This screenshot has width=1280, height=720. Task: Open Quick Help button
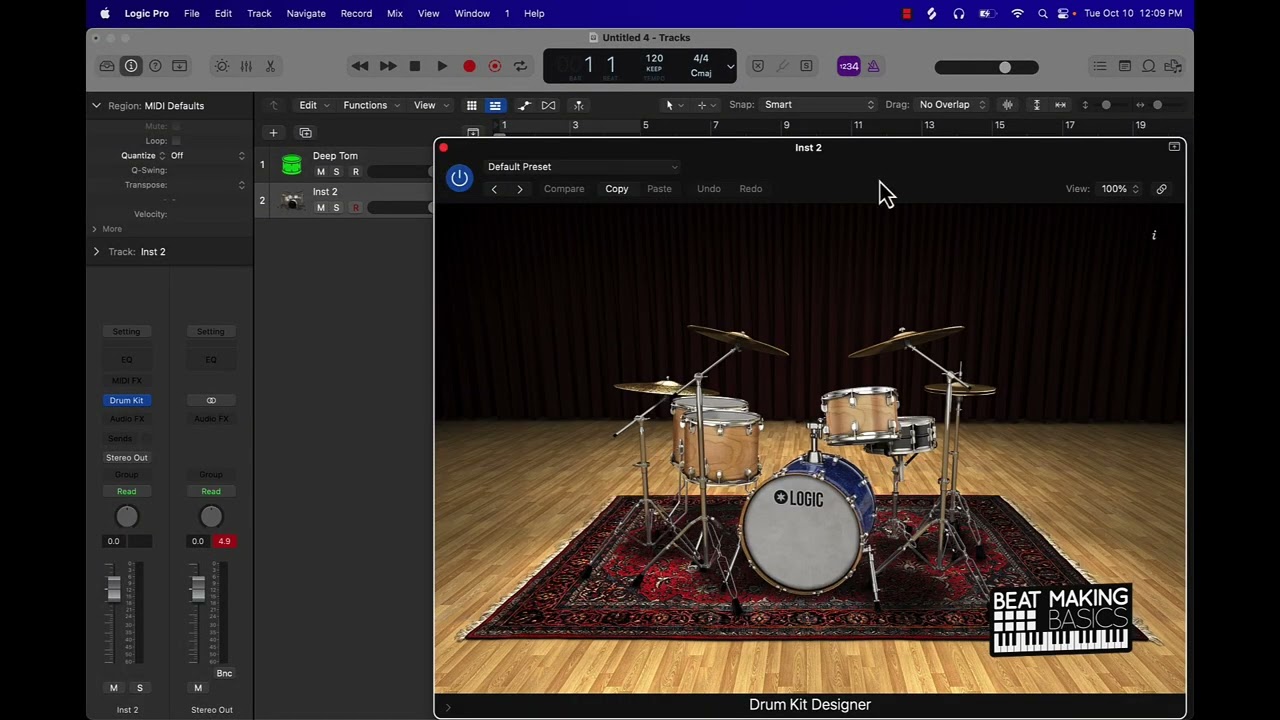tap(155, 66)
